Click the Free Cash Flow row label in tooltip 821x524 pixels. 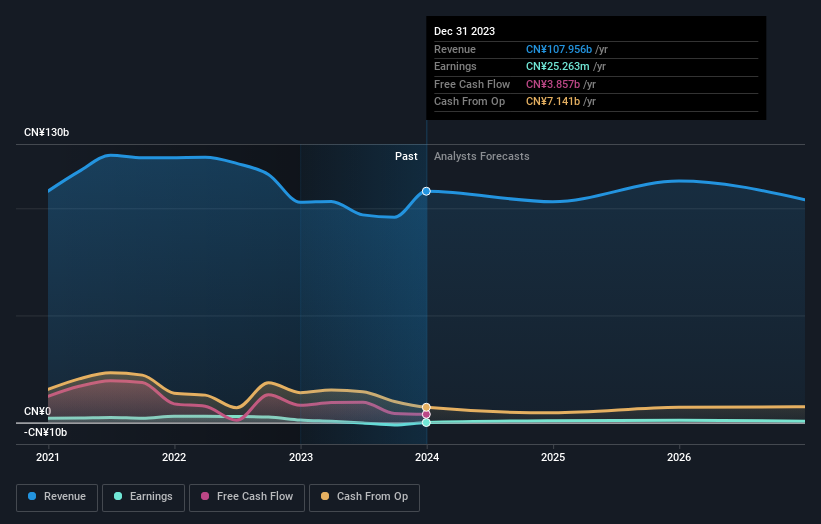point(472,84)
